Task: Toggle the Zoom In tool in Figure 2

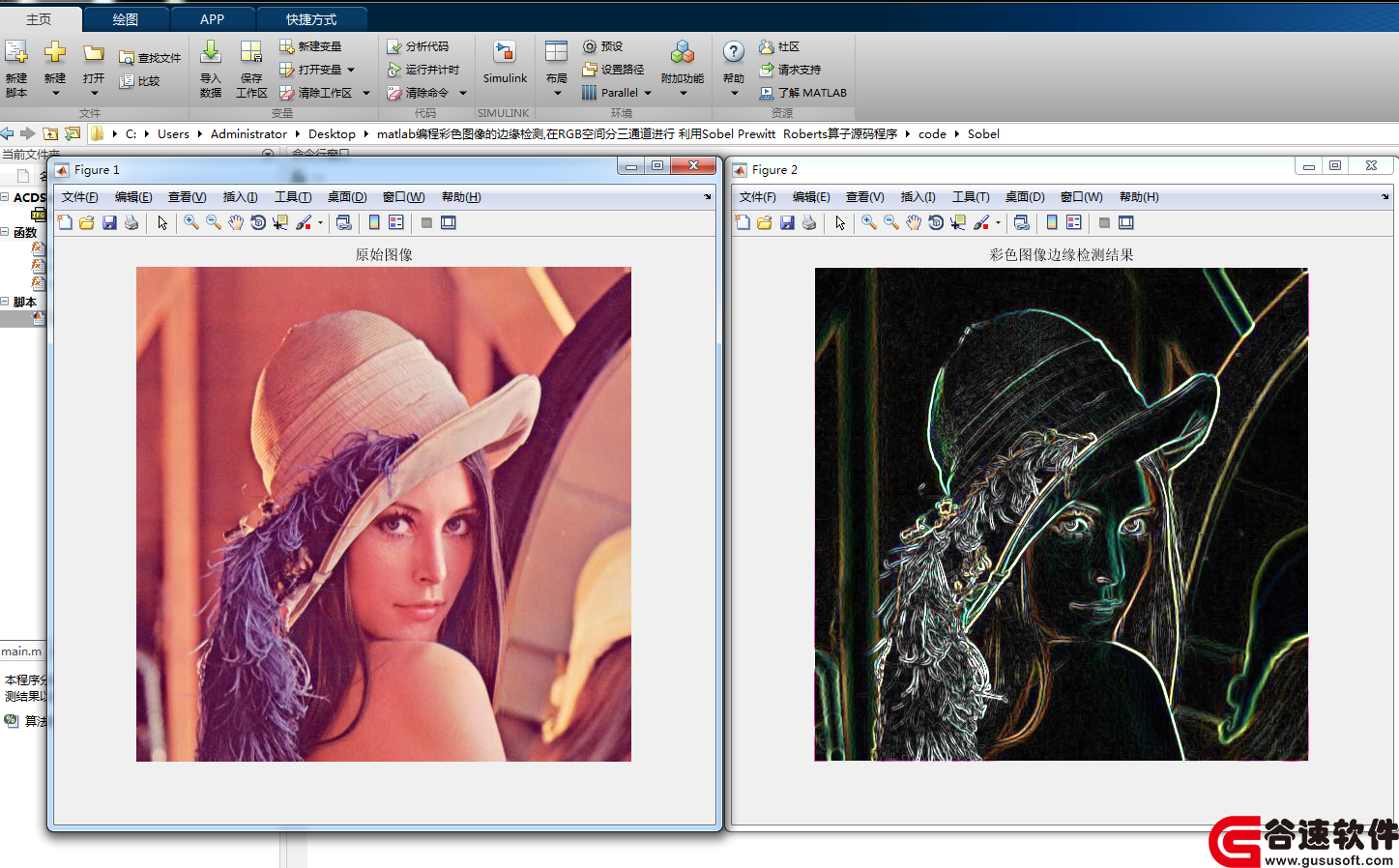Action: (x=869, y=222)
